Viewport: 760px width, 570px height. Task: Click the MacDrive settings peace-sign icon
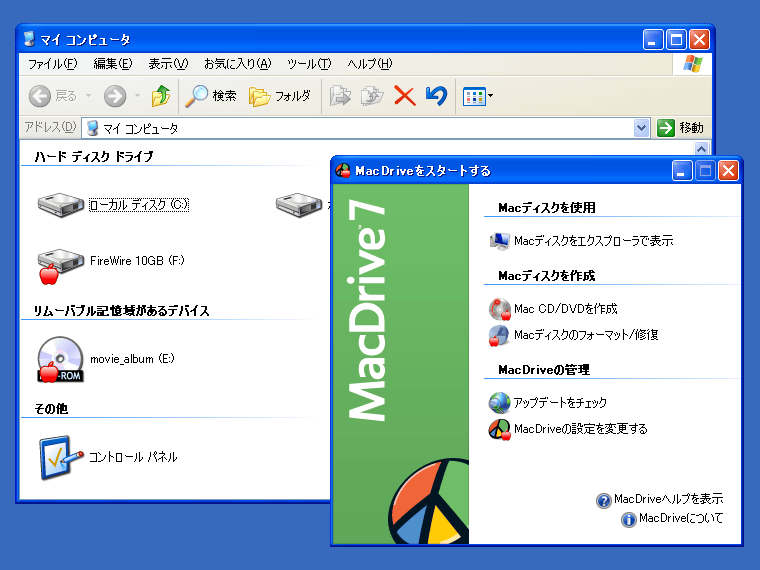500,429
